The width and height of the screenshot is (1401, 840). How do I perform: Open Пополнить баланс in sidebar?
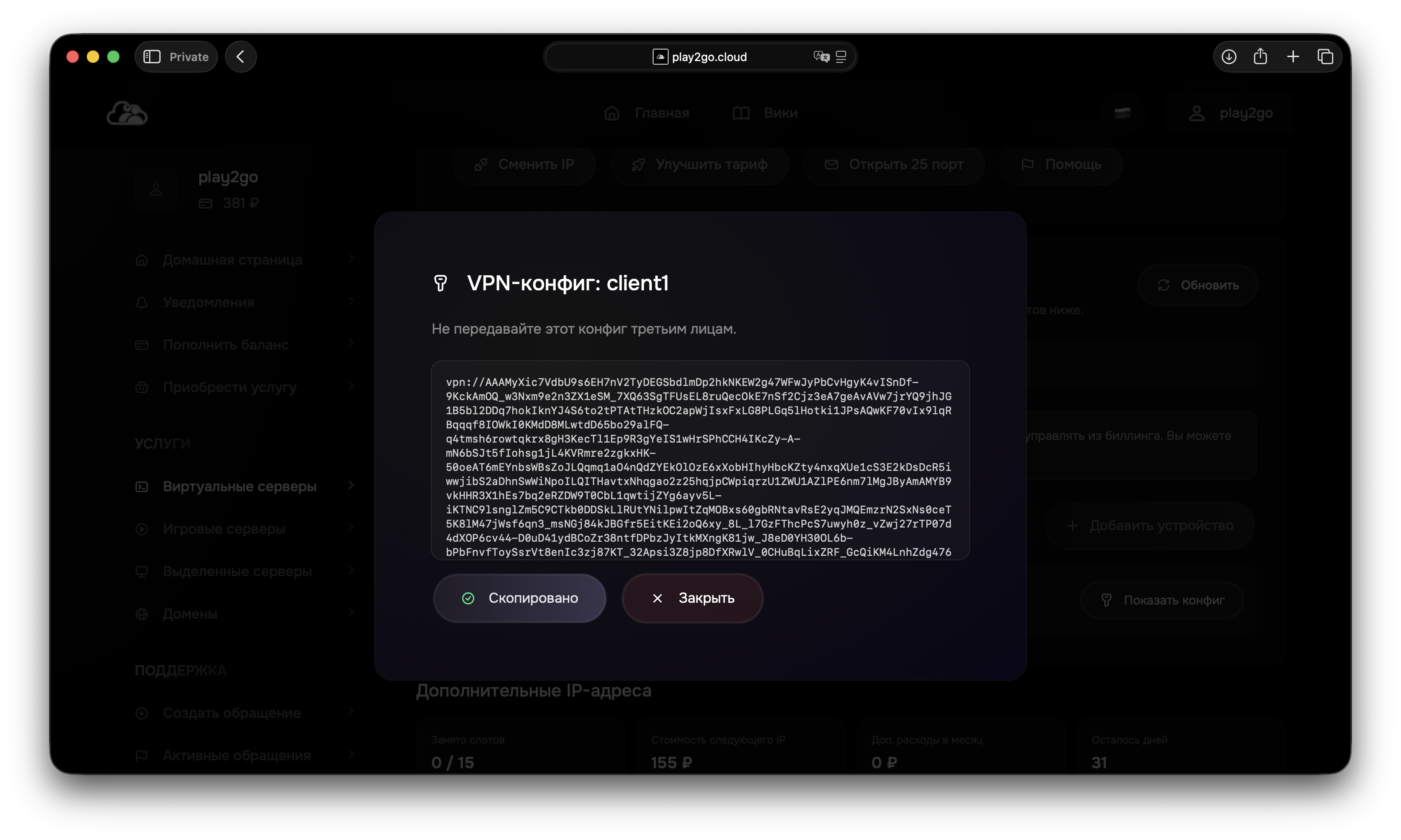tap(244, 345)
